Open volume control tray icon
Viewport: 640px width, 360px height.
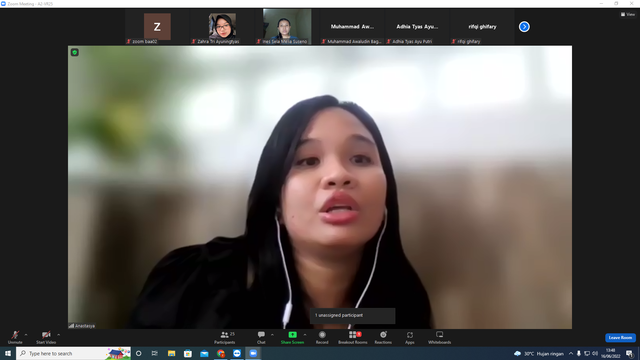click(x=595, y=353)
